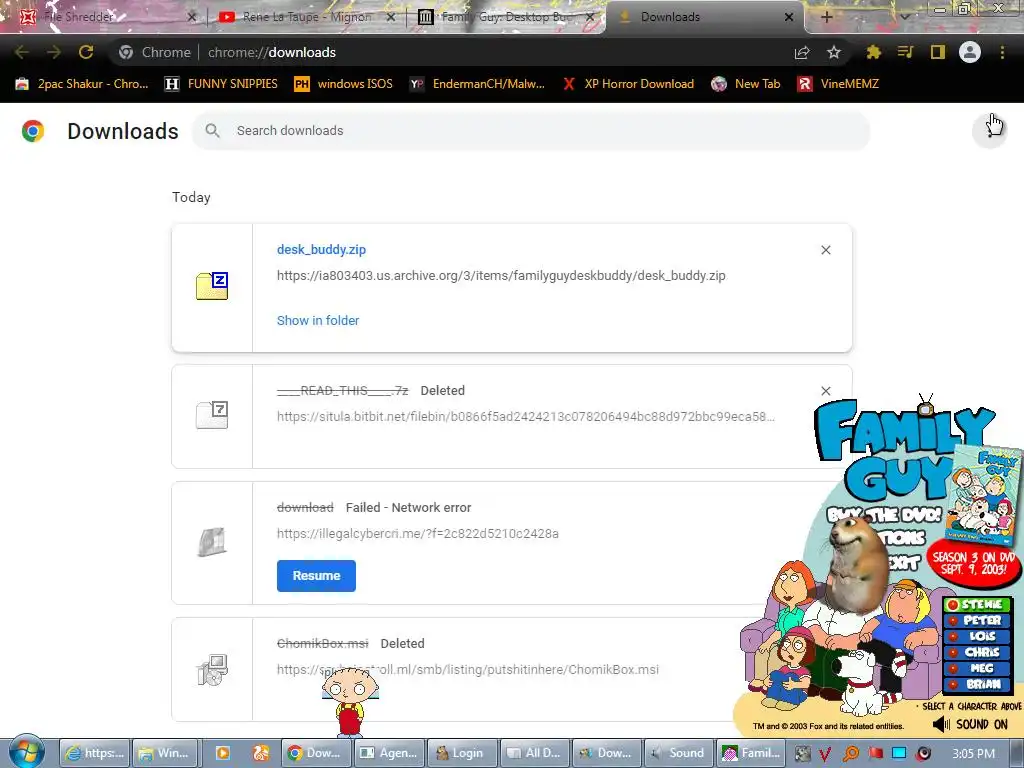Switch to Family Guy Desktop Buddy tab
1024x768 pixels.
point(506,17)
